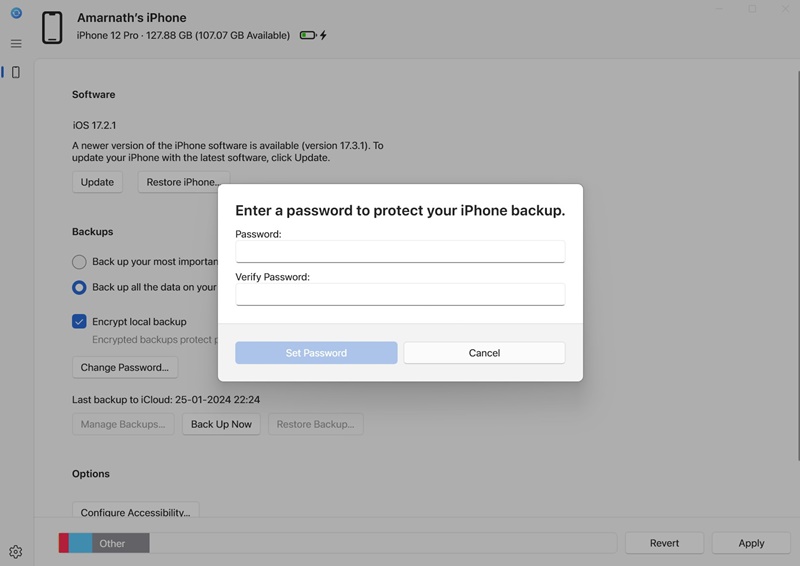Click the large iPhone icon in header
800x566 pixels.
52,28
